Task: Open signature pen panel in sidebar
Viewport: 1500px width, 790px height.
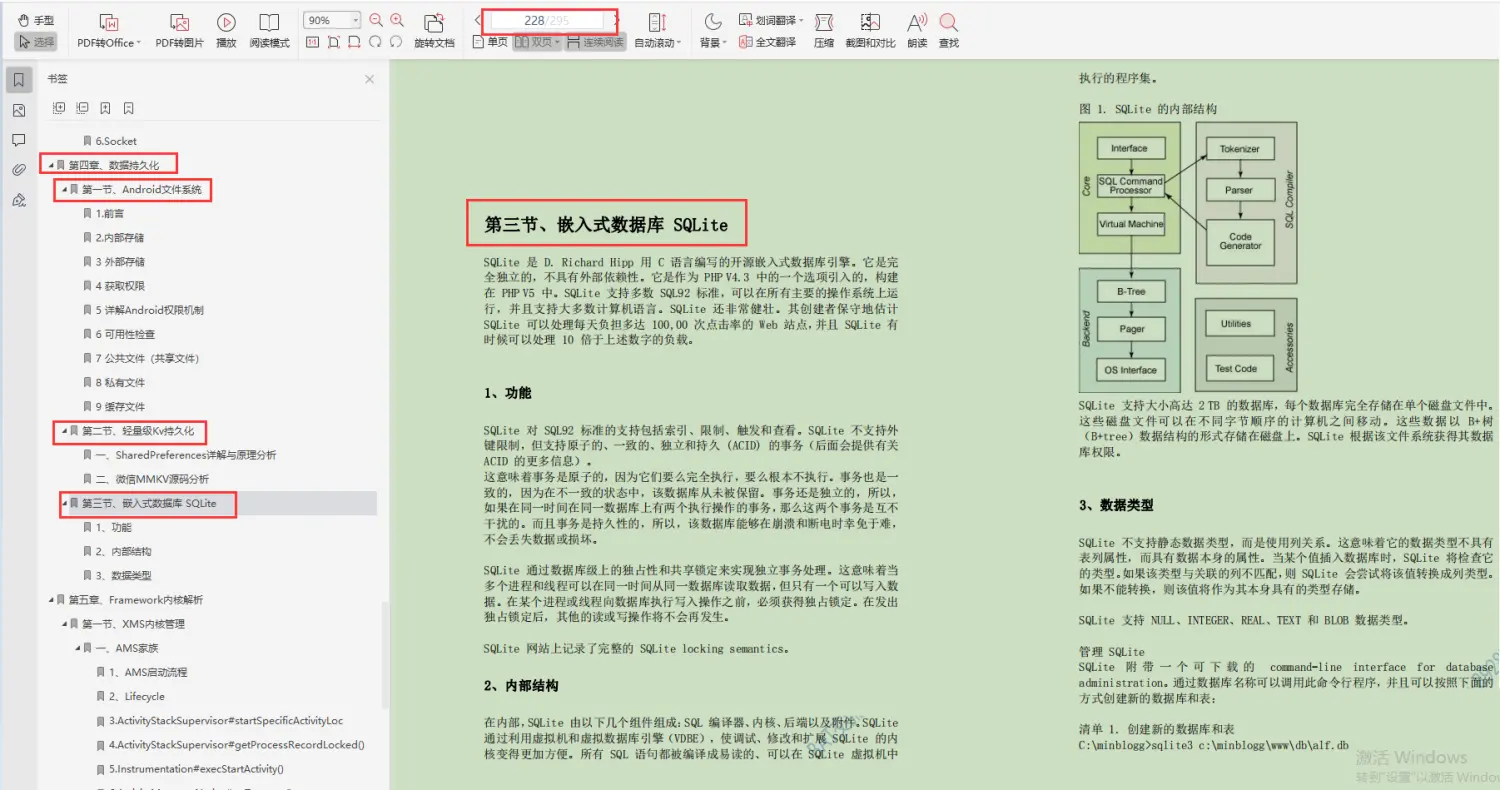Action: coord(18,200)
